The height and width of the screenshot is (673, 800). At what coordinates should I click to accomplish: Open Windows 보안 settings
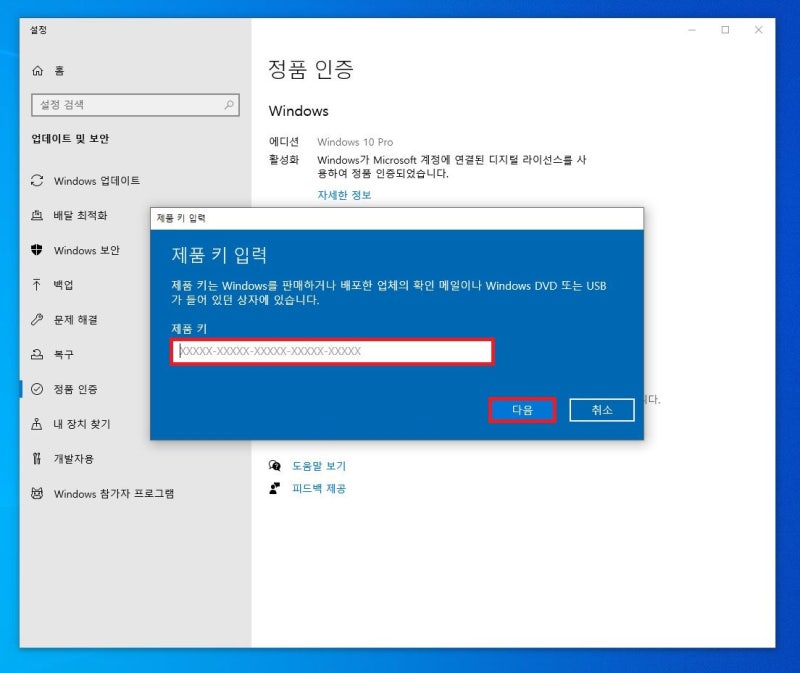85,250
